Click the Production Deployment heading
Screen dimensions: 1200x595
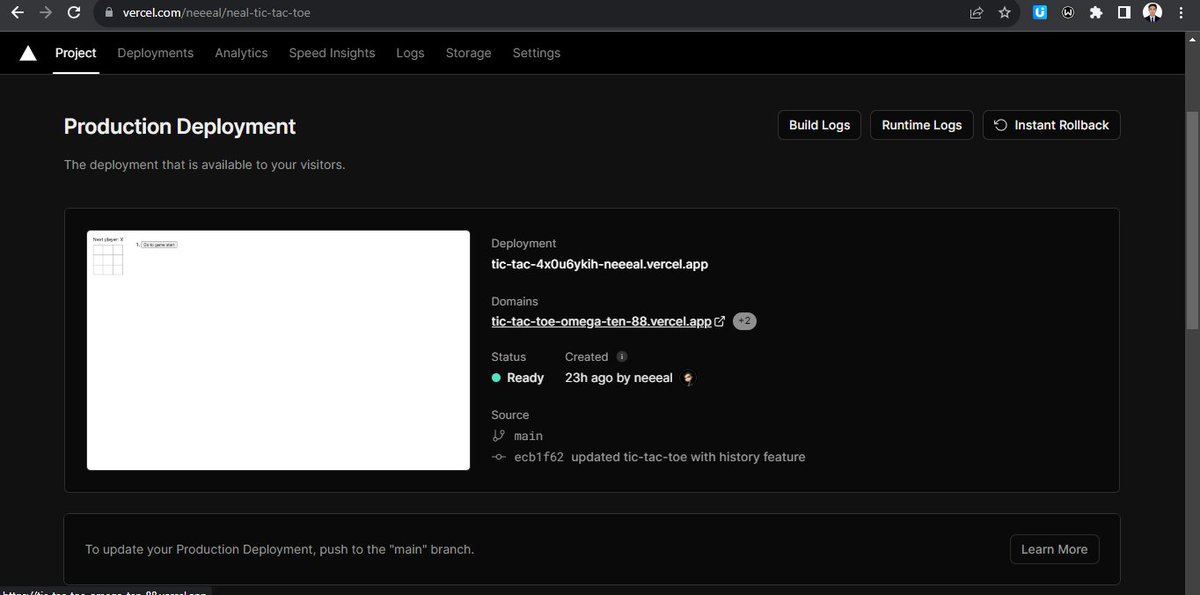(180, 126)
